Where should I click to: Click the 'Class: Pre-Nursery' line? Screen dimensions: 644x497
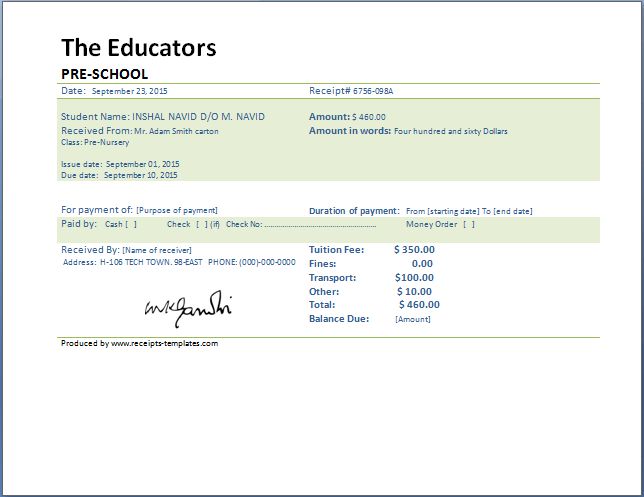(95, 143)
